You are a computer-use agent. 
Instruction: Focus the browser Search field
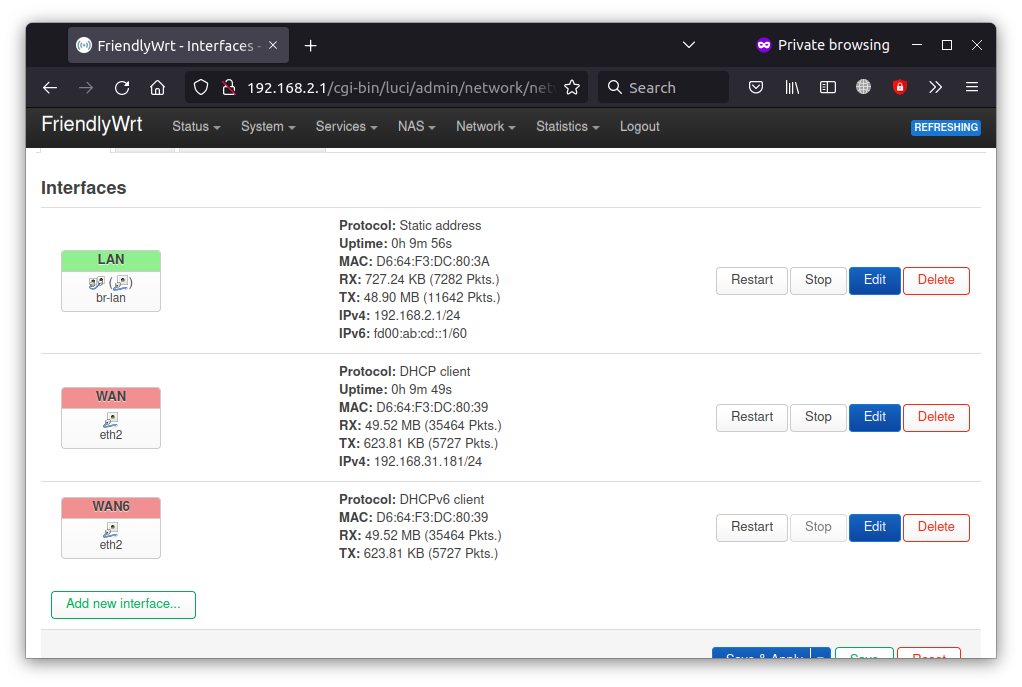[x=664, y=87]
